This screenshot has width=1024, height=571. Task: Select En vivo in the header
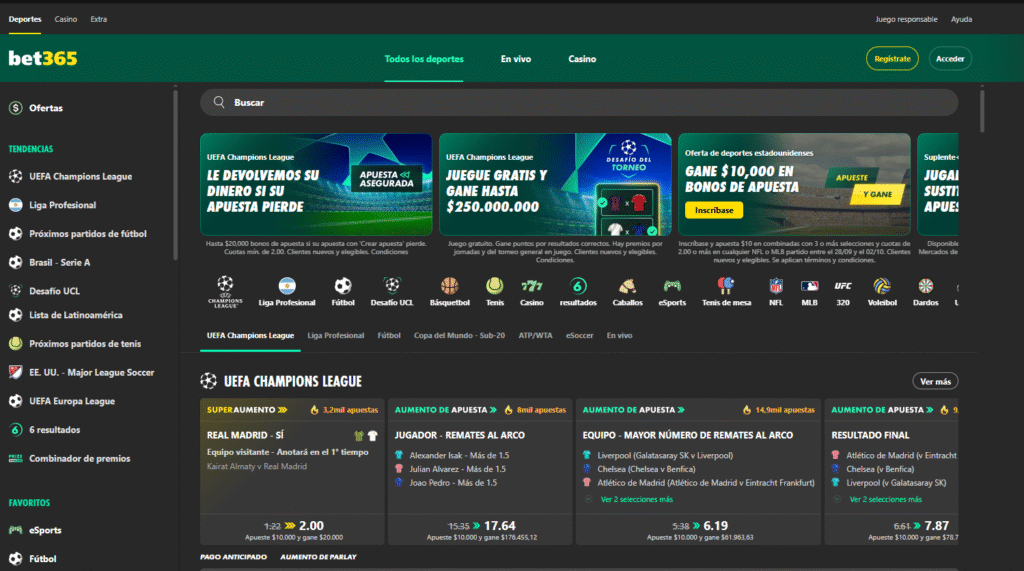(x=516, y=59)
